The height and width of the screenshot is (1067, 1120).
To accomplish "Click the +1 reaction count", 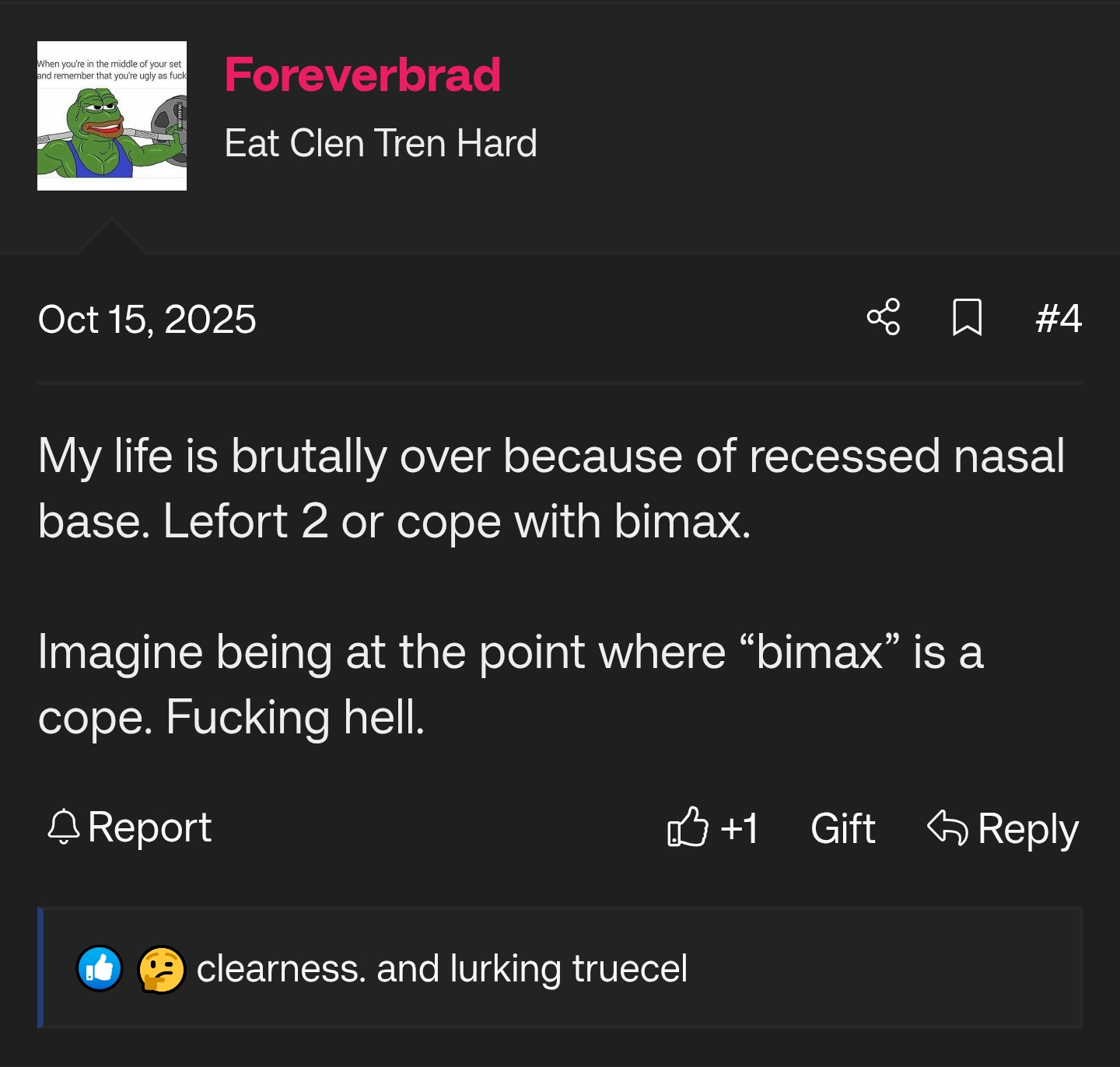I will [x=739, y=827].
